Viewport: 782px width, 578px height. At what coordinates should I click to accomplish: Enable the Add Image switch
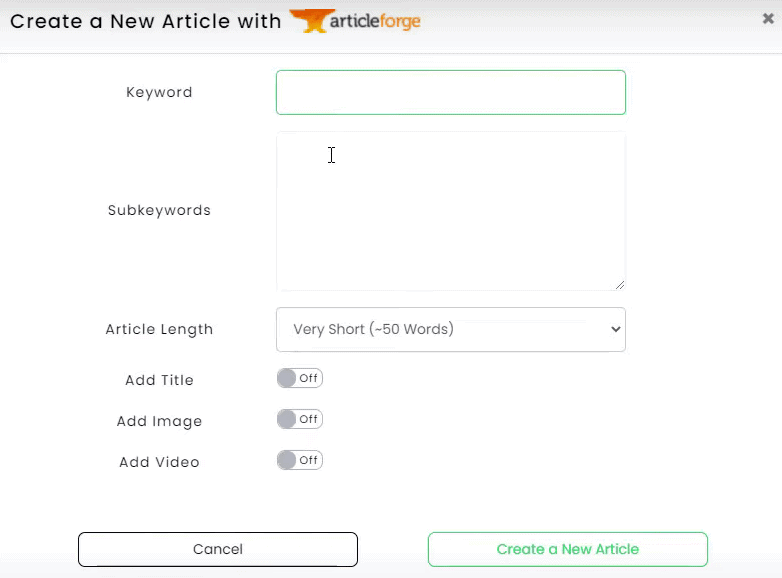300,419
